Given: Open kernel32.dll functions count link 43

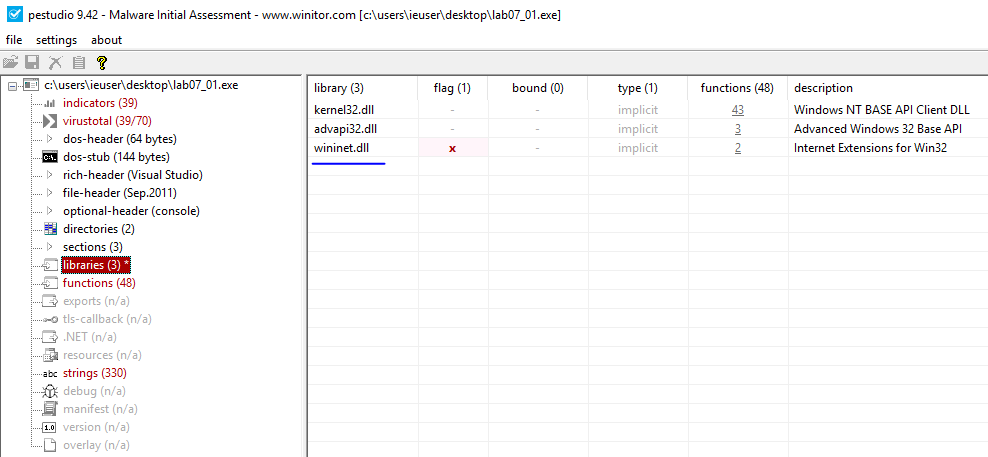Looking at the screenshot, I should [738, 110].
